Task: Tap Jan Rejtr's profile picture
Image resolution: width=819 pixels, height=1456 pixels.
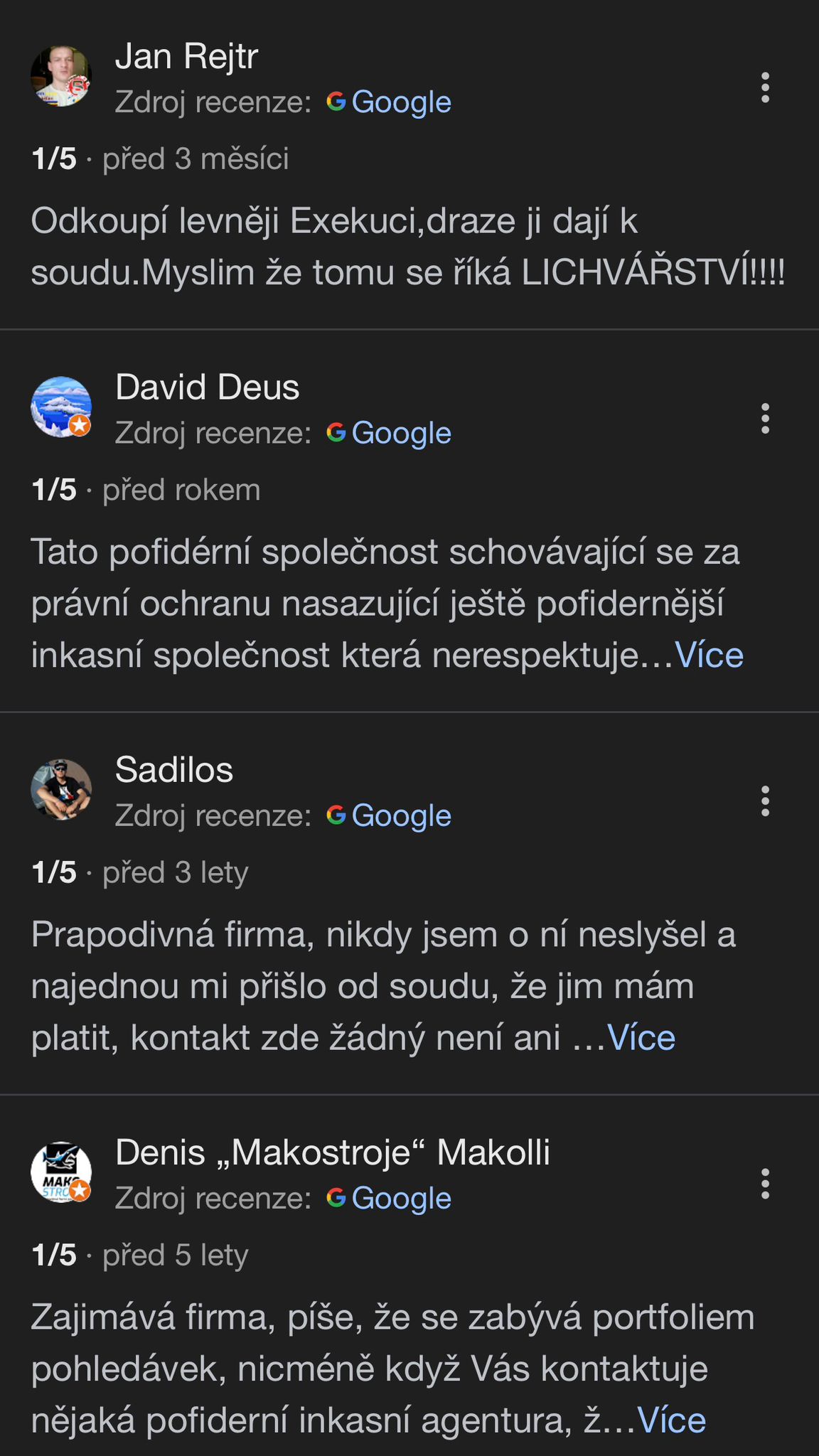Action: (x=61, y=77)
